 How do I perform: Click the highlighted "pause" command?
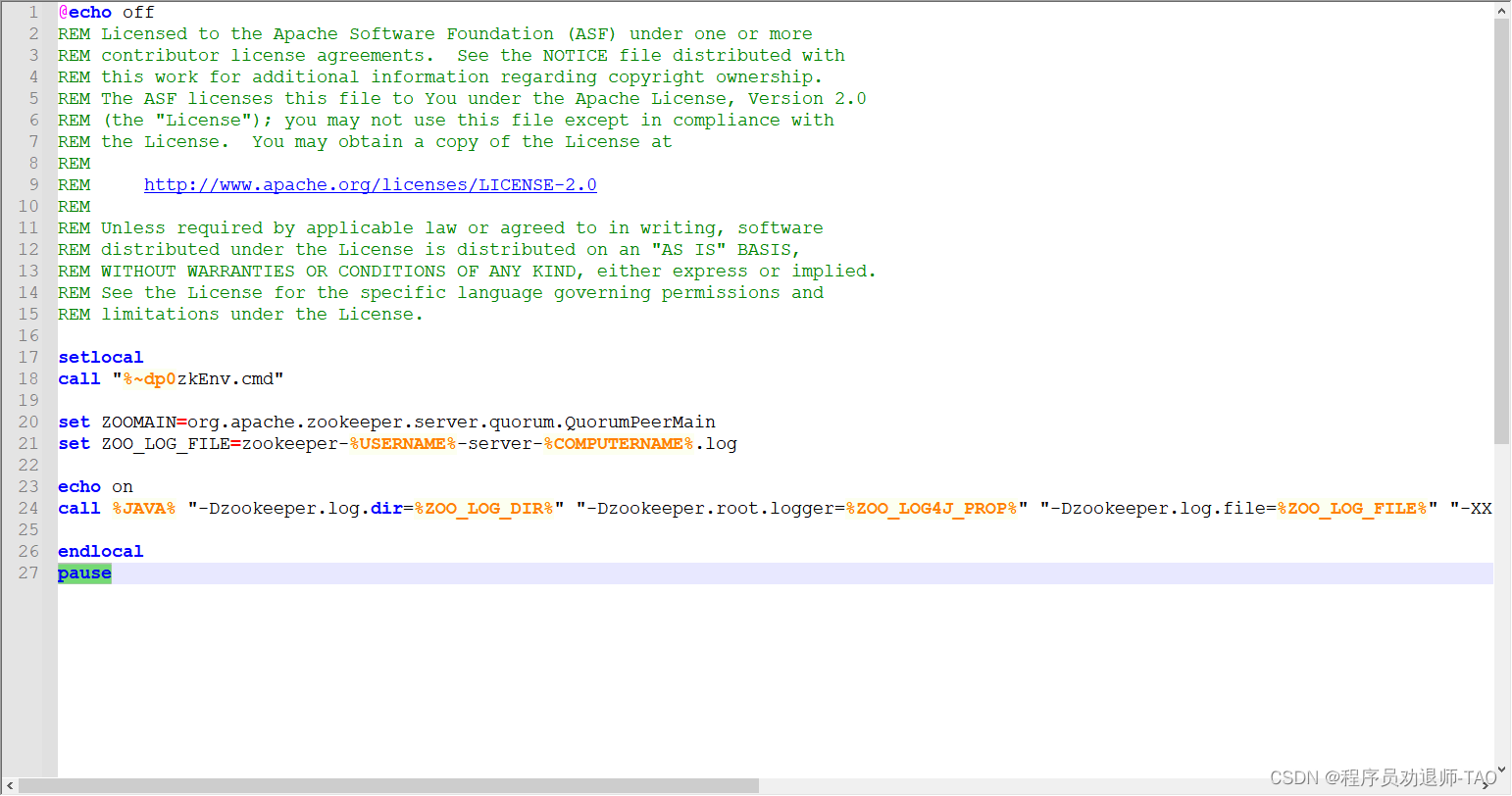(84, 572)
